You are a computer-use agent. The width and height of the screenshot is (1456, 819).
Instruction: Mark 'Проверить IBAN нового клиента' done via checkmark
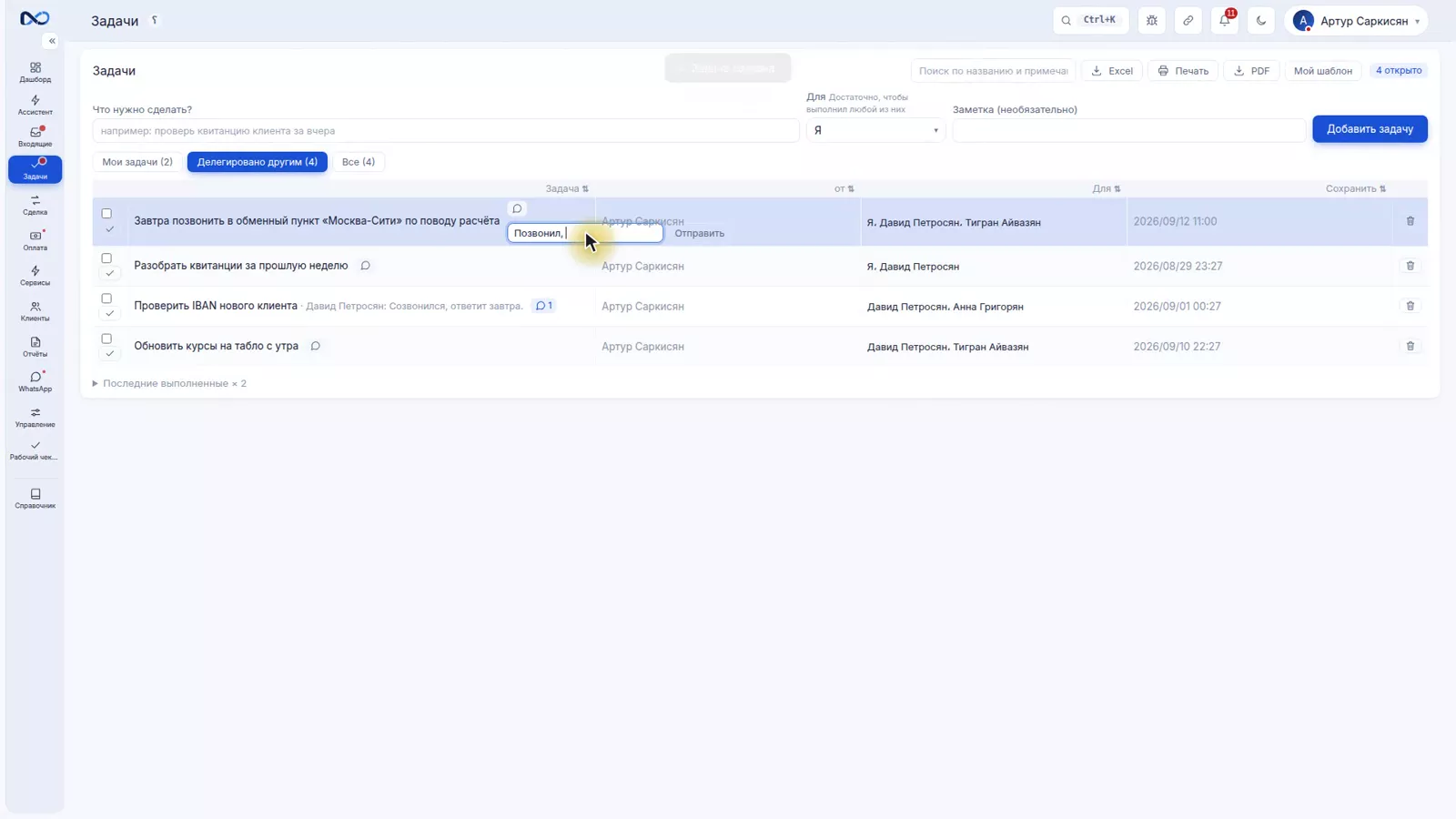point(110,314)
